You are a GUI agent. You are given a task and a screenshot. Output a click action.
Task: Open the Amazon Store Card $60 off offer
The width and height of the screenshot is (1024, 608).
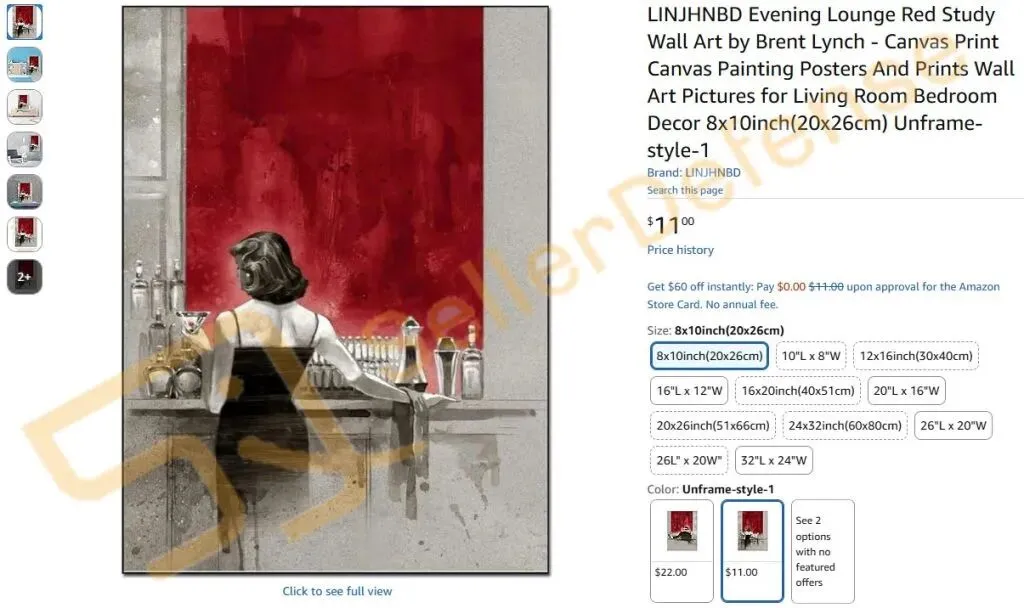(823, 295)
